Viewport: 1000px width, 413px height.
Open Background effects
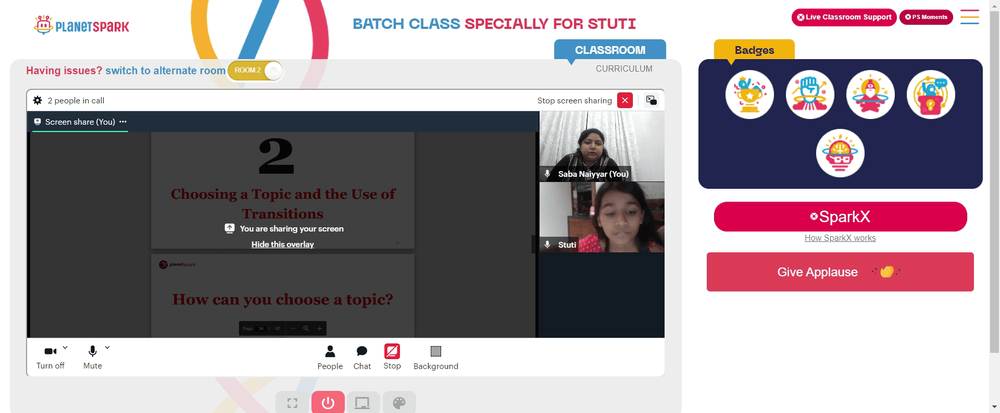pyautogui.click(x=436, y=357)
